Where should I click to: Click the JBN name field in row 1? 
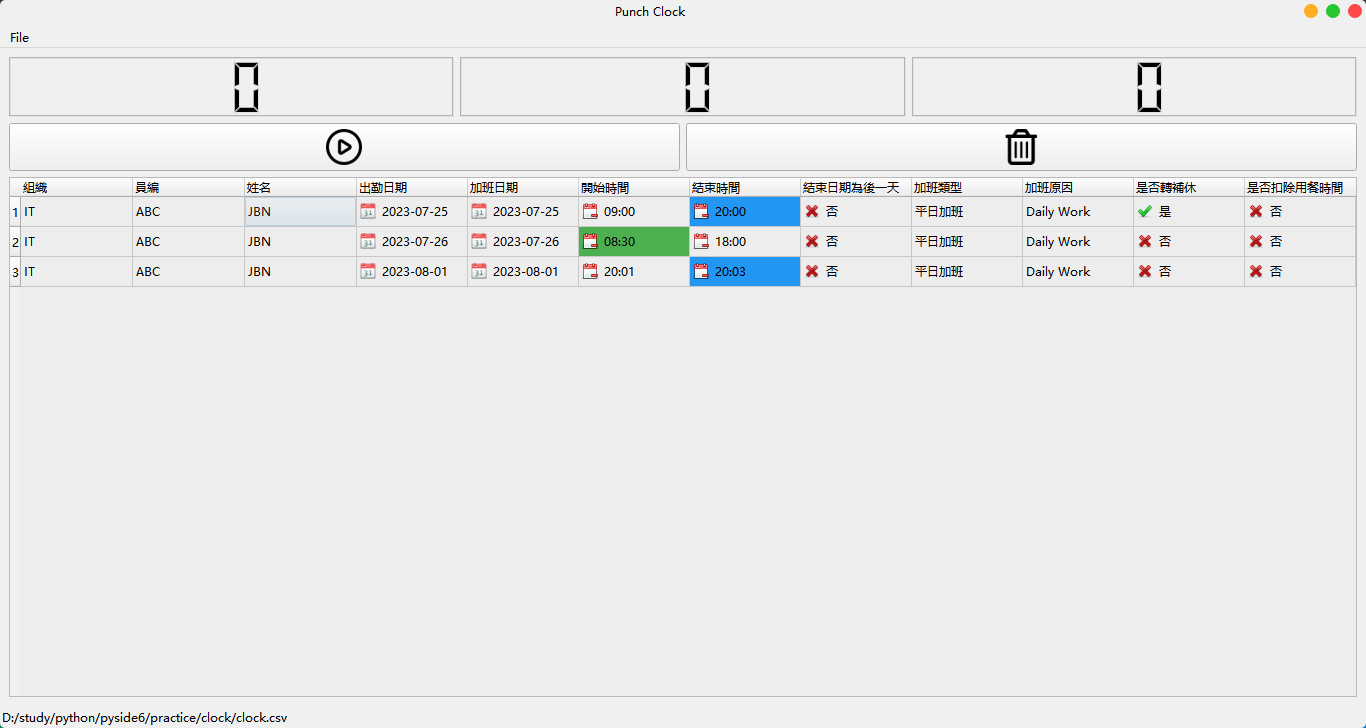[300, 212]
